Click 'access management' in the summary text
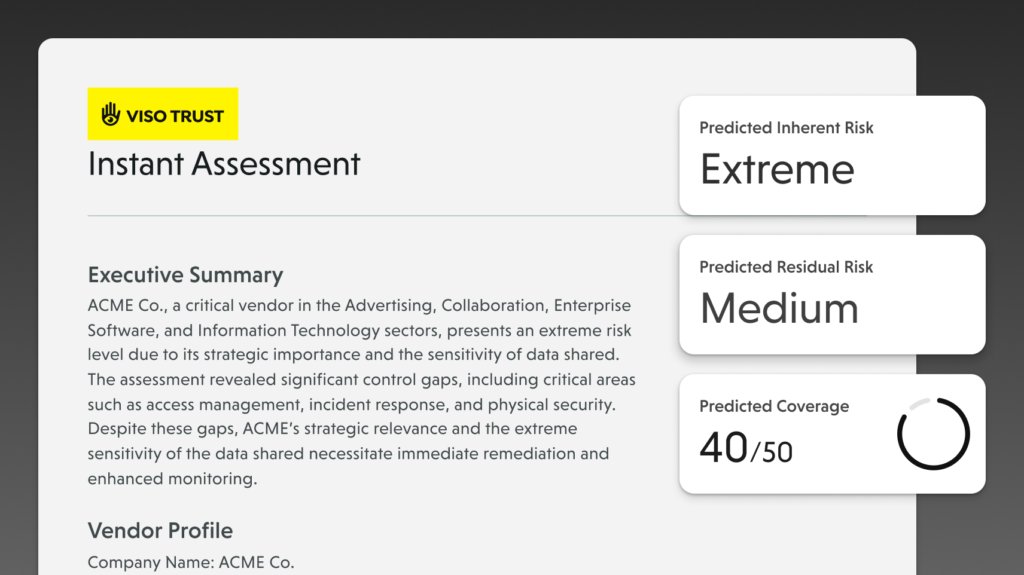The width and height of the screenshot is (1024, 575). click(x=227, y=405)
